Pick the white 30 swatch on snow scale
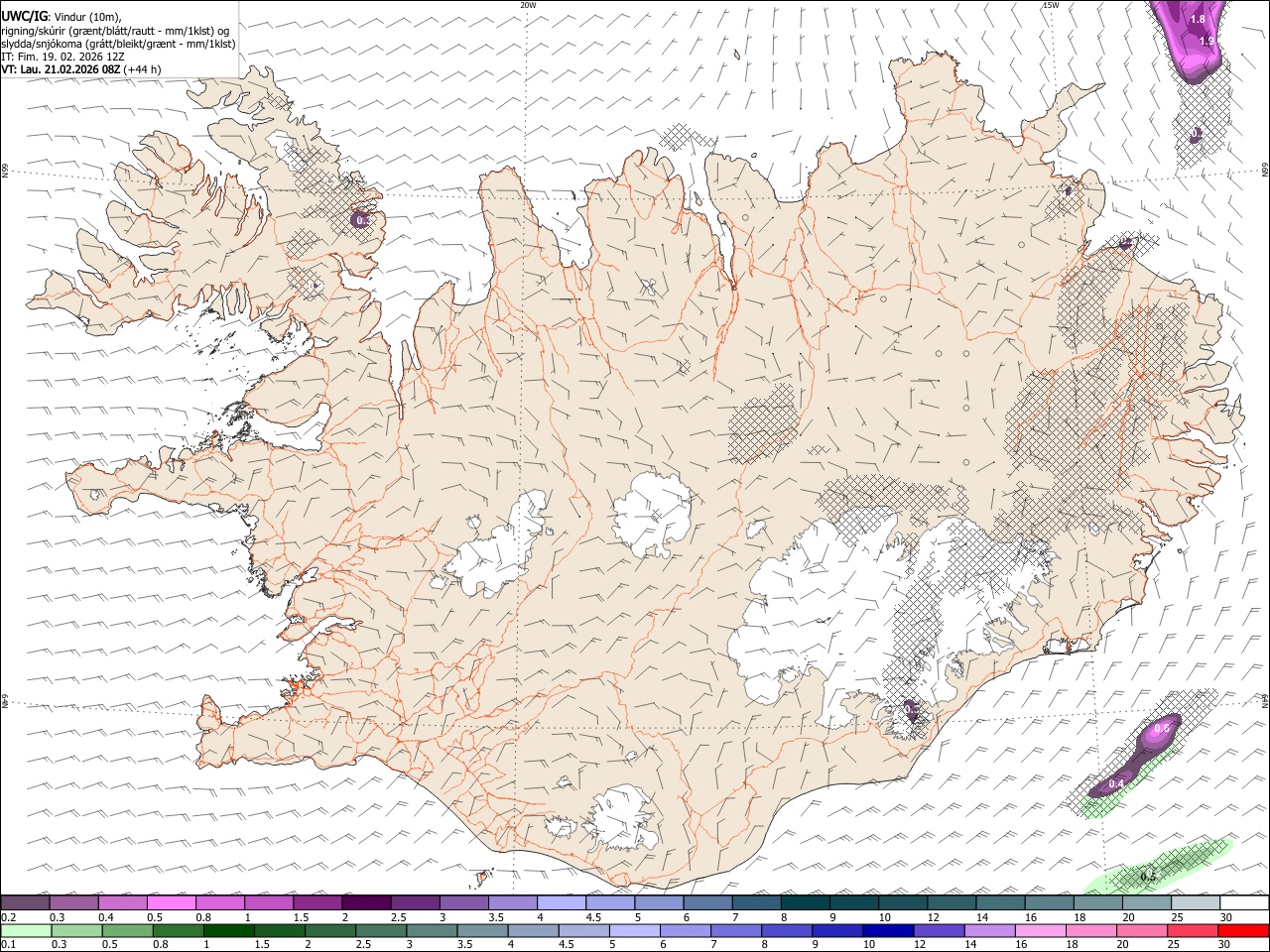Screen dimensions: 1270x952 tap(1243, 903)
